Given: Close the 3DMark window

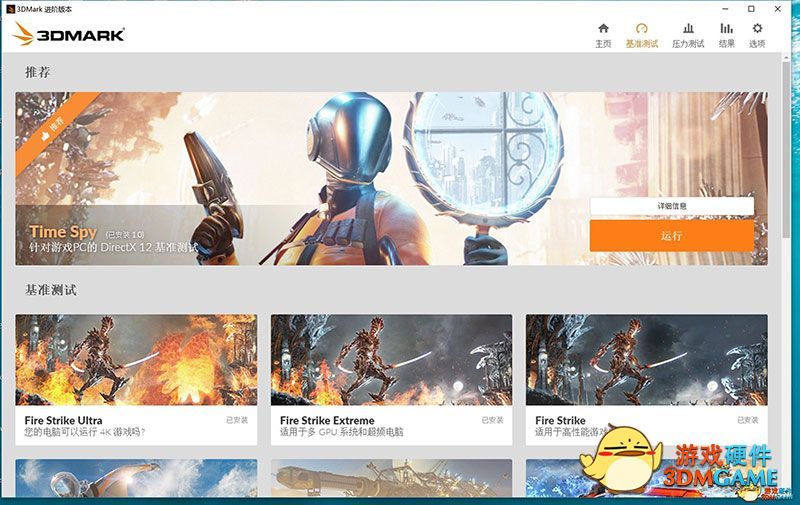Looking at the screenshot, I should coord(777,9).
